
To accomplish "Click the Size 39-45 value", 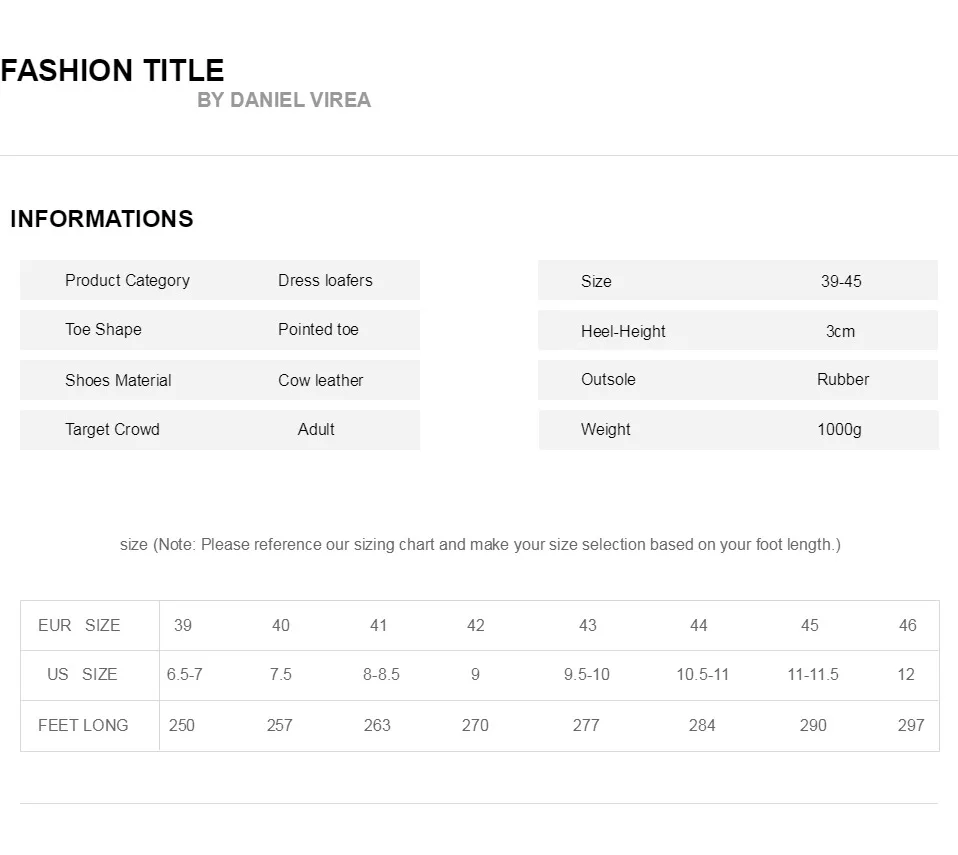I will click(841, 281).
